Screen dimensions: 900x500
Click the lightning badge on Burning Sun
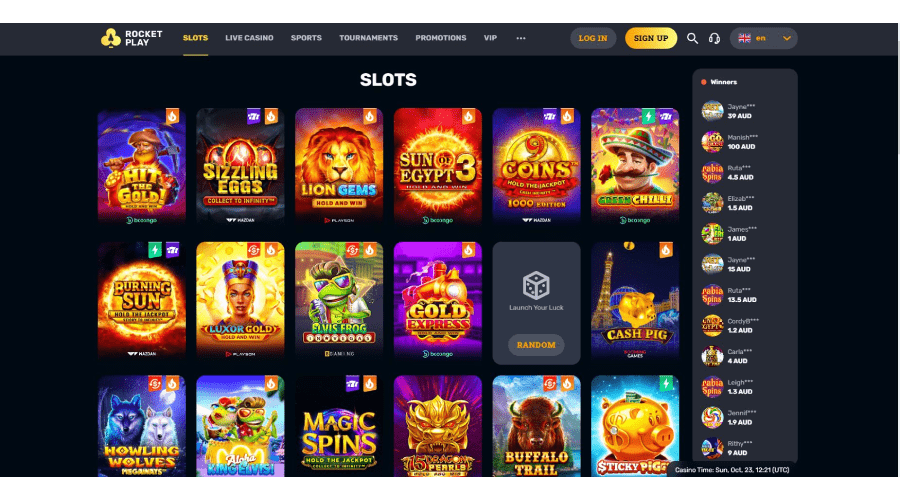pyautogui.click(x=155, y=250)
